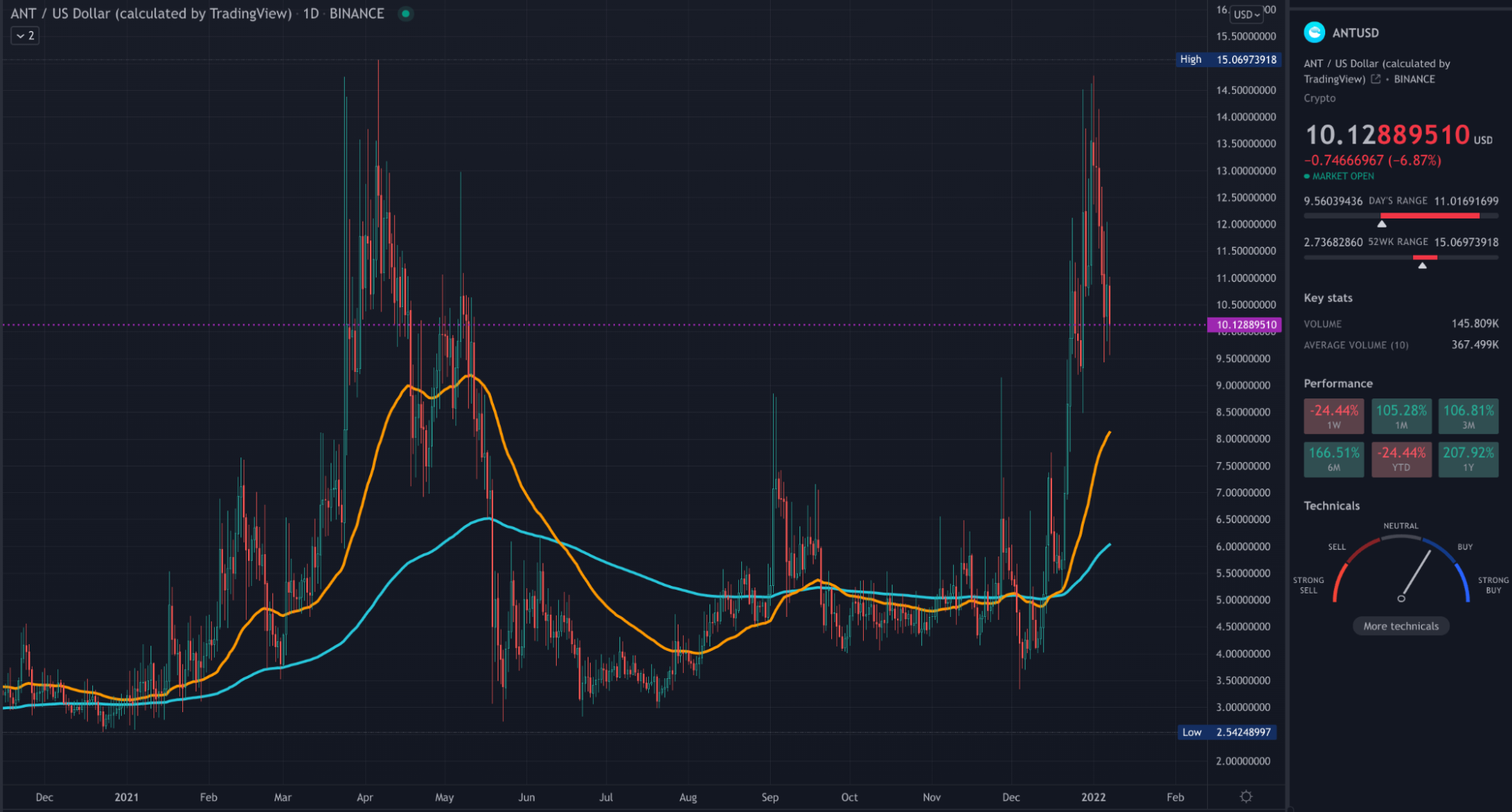Click the Apr label on time axis

pyautogui.click(x=365, y=797)
